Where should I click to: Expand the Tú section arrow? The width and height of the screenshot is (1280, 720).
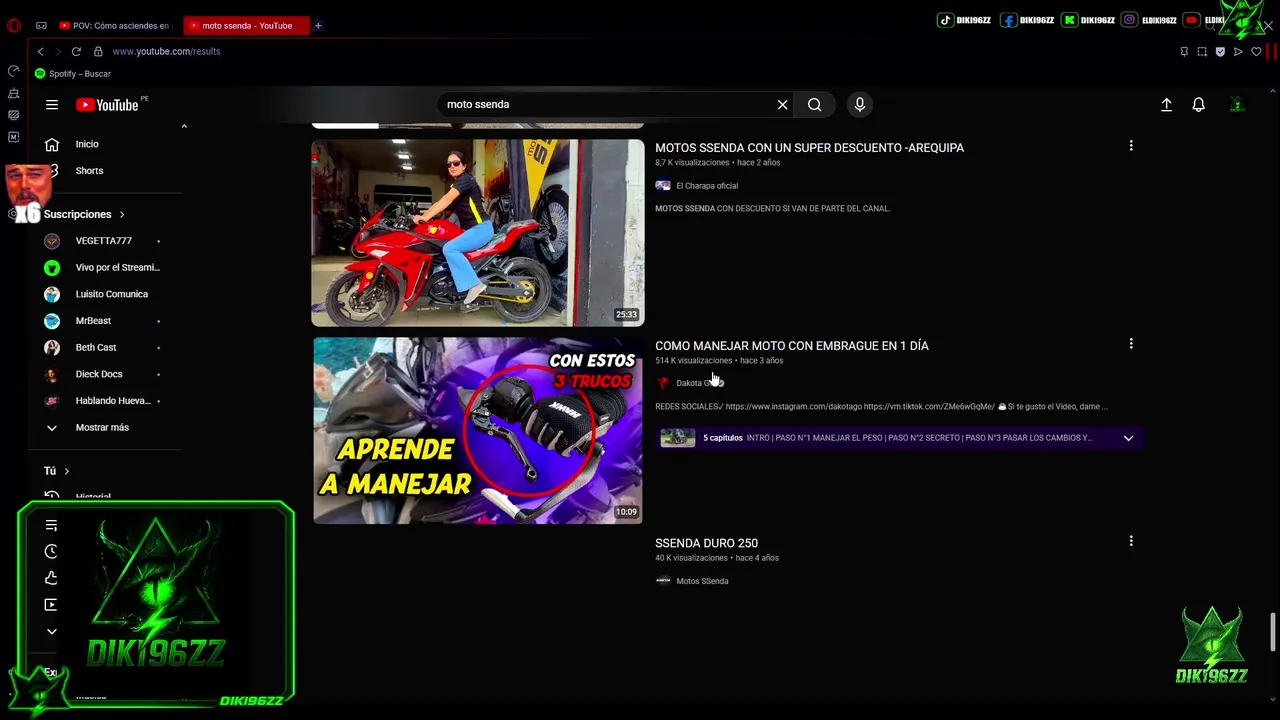coord(67,471)
